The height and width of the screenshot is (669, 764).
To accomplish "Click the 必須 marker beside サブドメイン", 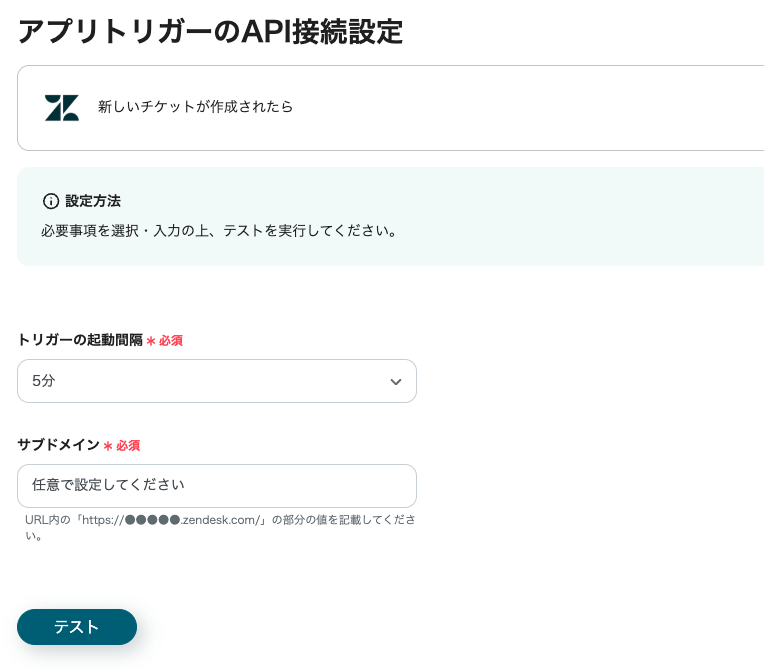I will pyautogui.click(x=128, y=446).
